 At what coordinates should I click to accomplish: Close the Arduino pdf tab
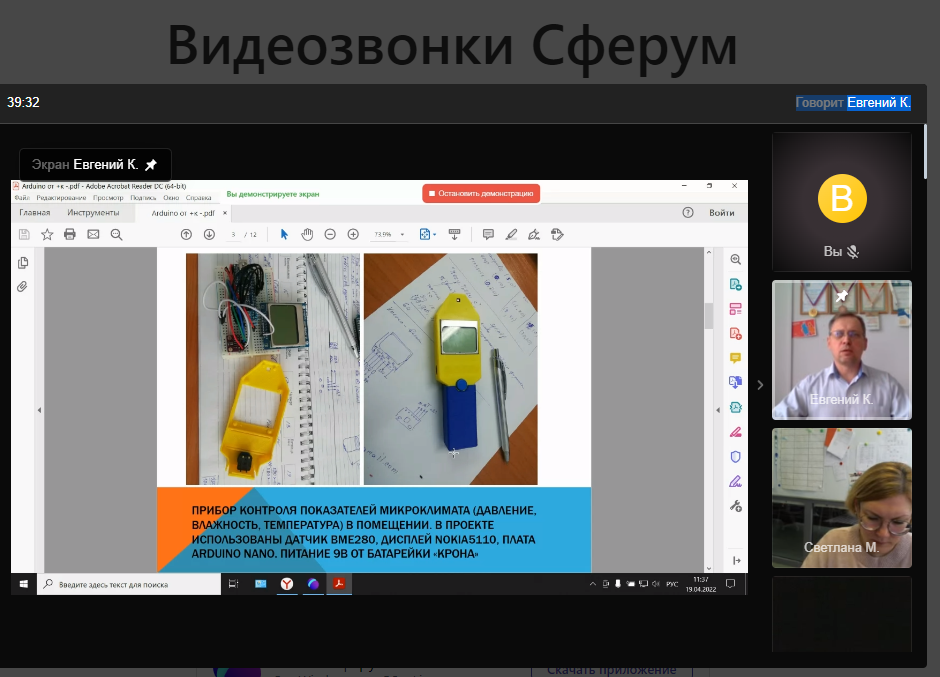click(225, 213)
